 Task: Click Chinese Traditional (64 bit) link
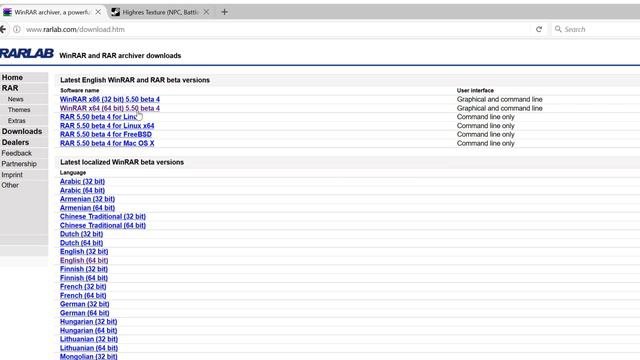103,225
